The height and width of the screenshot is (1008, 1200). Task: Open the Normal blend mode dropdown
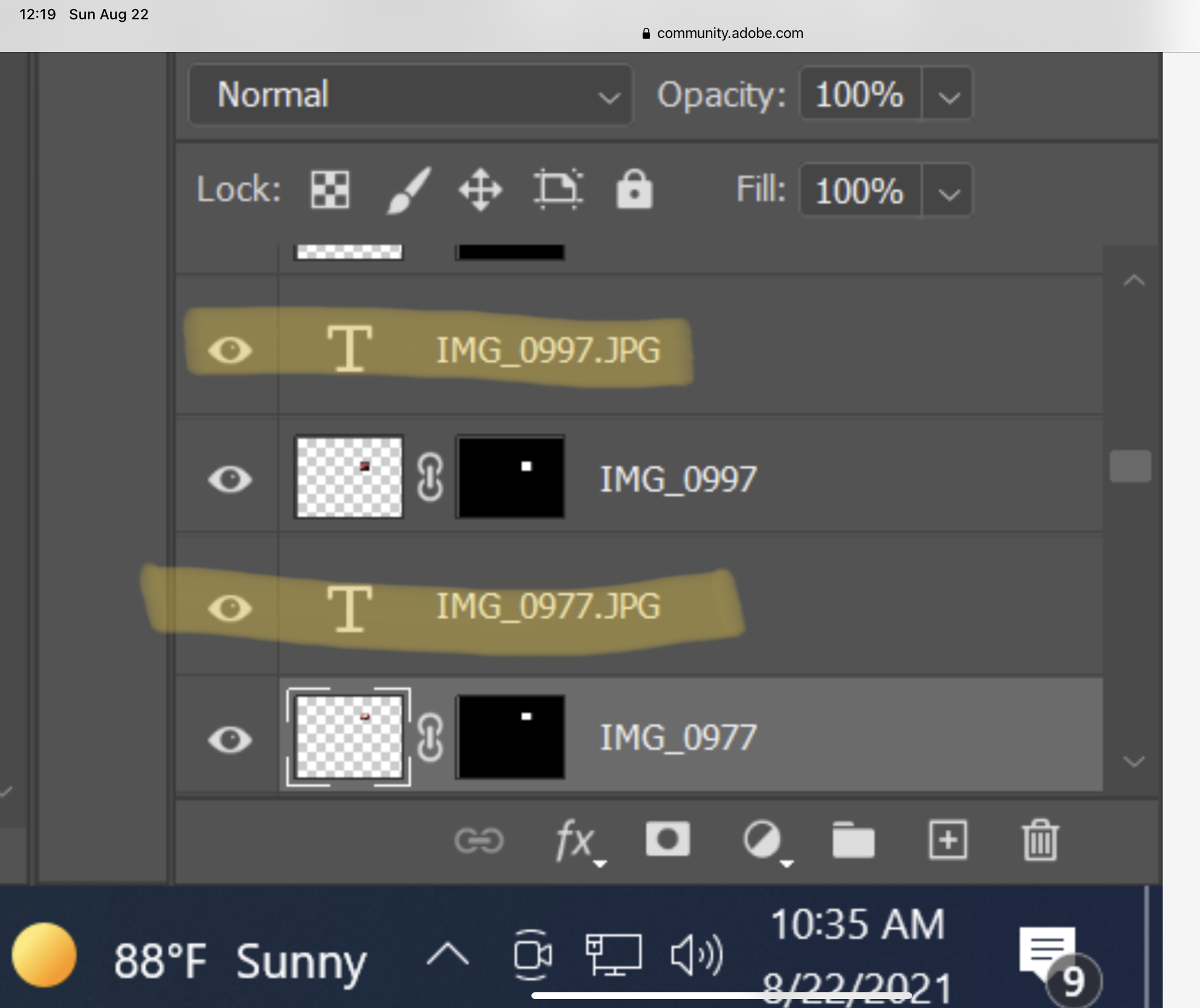point(410,95)
